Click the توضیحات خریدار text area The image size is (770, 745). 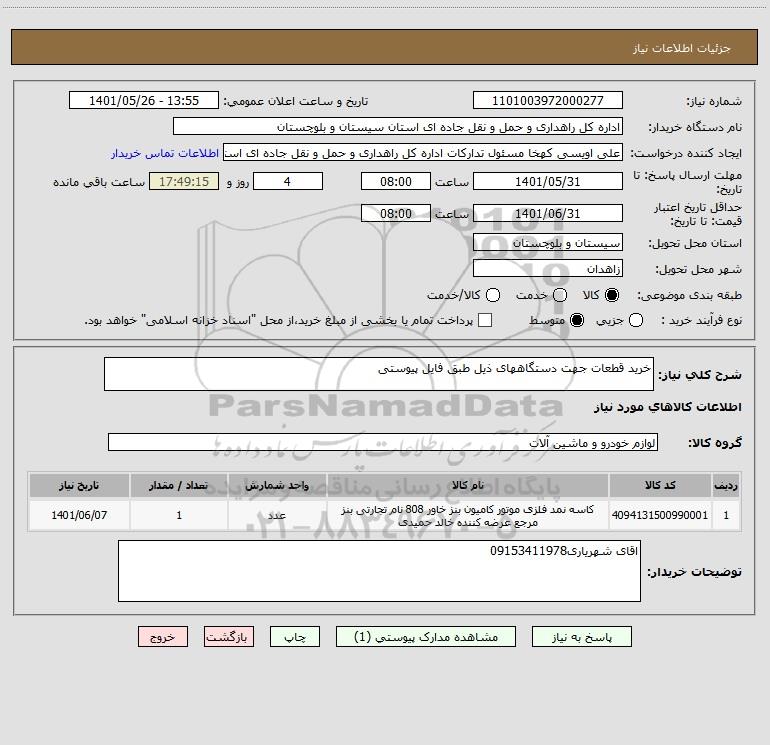[x=379, y=571]
